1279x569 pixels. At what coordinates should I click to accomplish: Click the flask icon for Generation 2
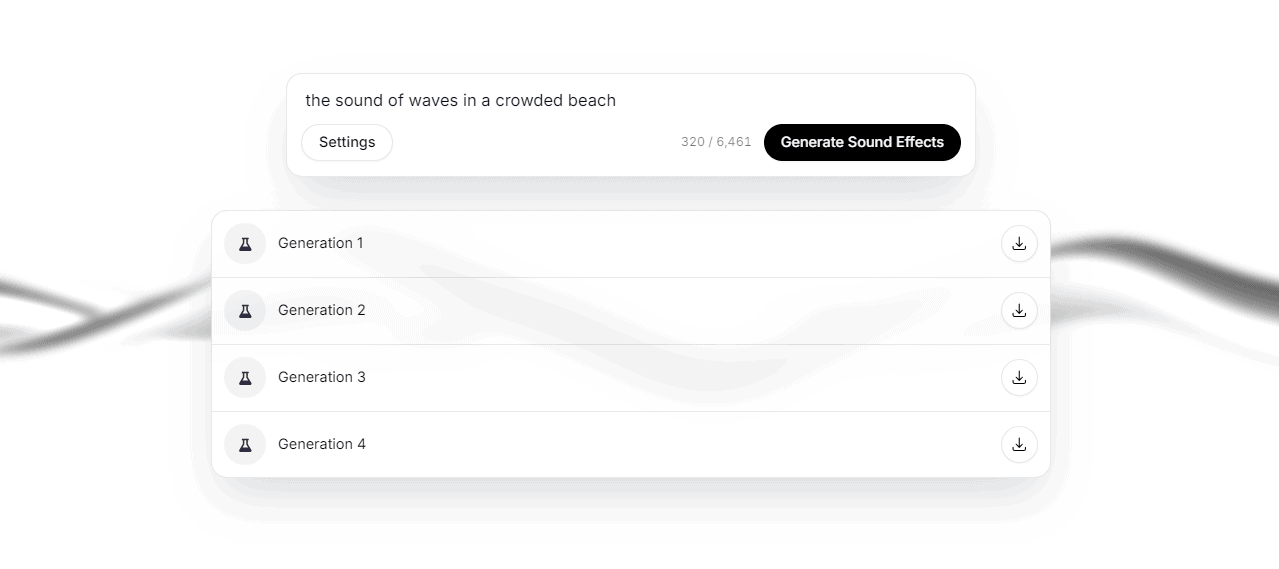pyautogui.click(x=245, y=310)
